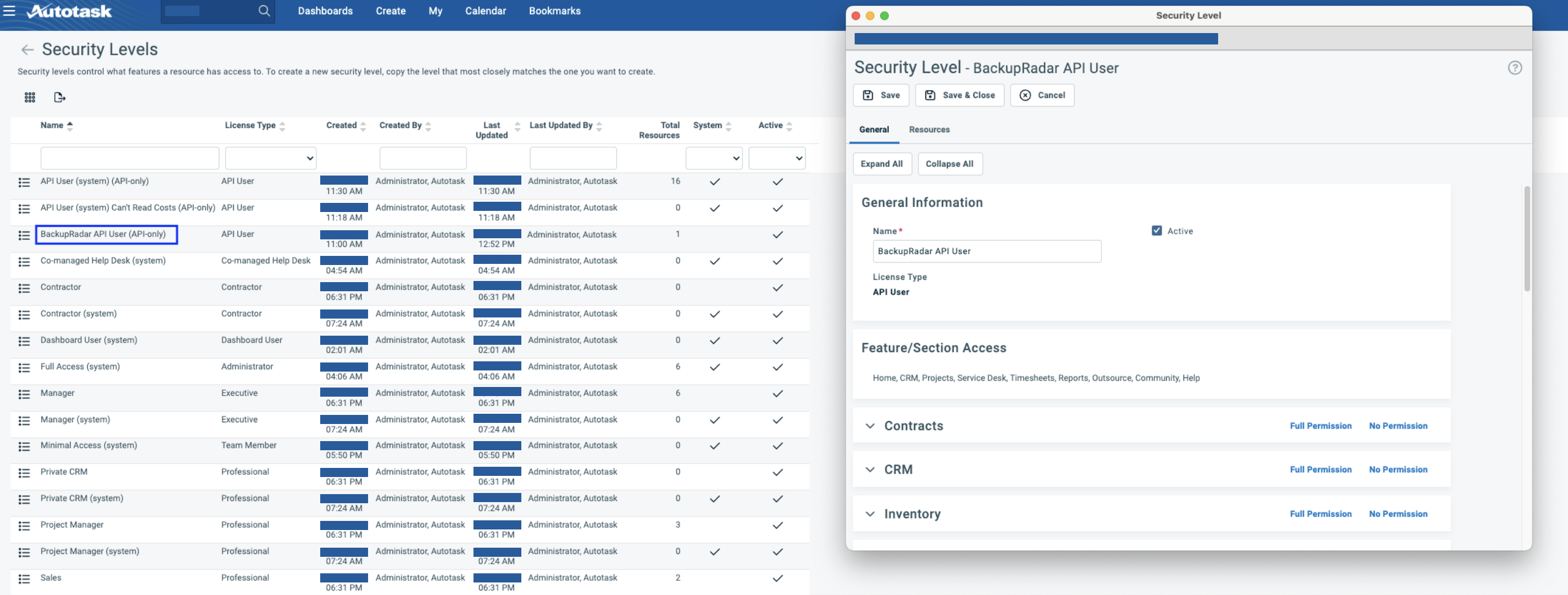Open the Autotask hamburger menu
The width and height of the screenshot is (1568, 595).
click(9, 11)
